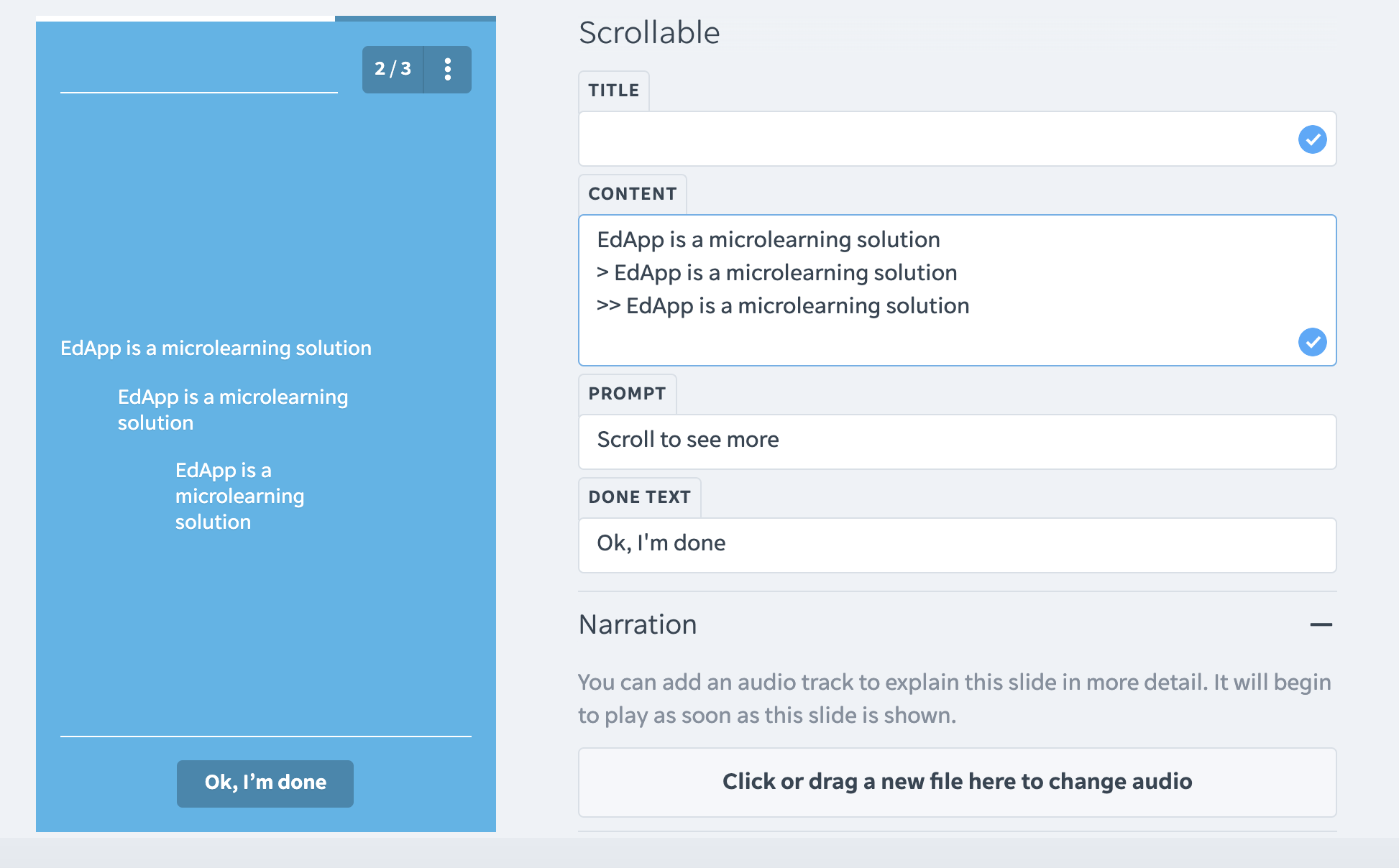Select the PROMPT label tab

pyautogui.click(x=628, y=394)
